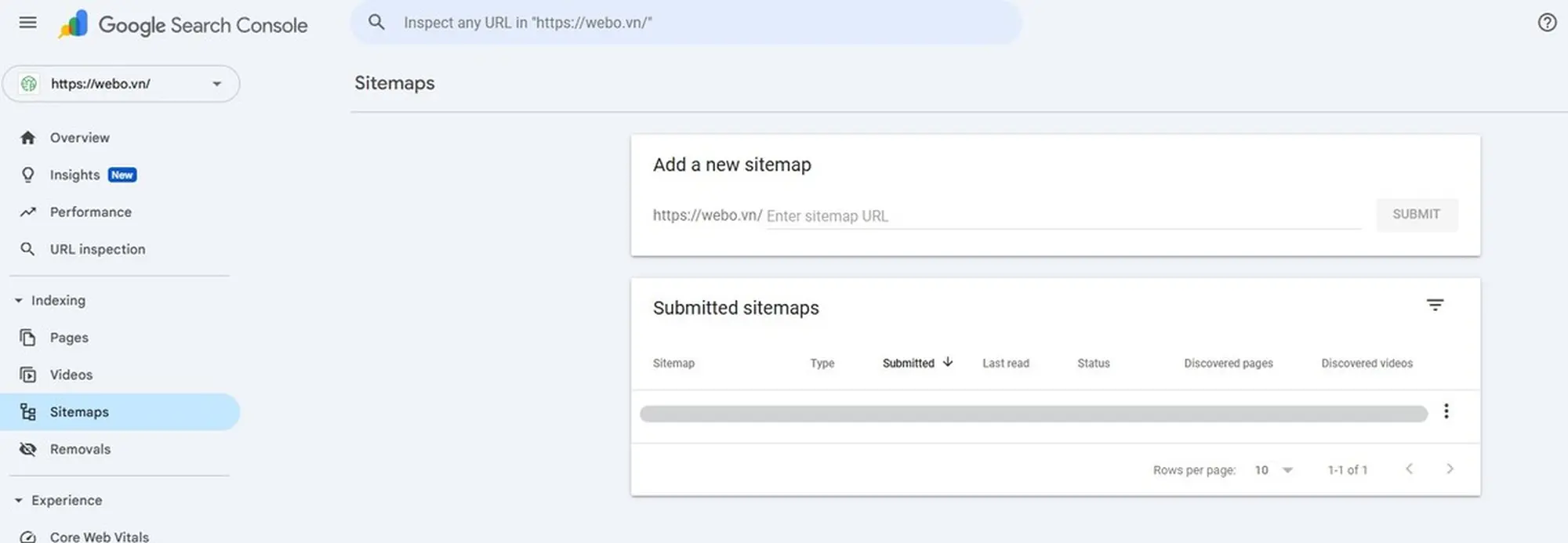Click the Insights lightbulb icon
Screen dimensions: 1568x543
[28, 175]
